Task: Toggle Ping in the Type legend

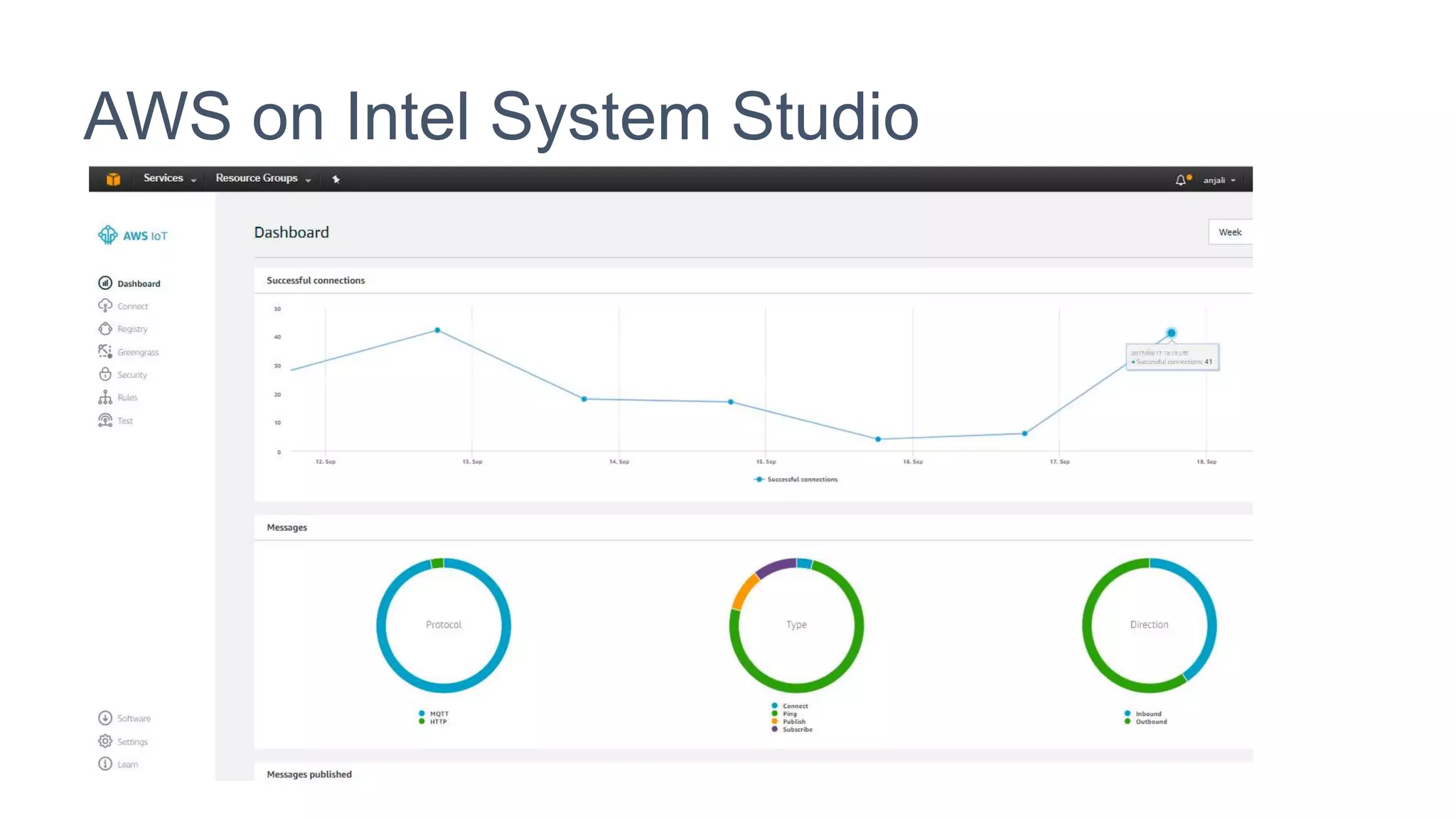Action: coord(784,714)
